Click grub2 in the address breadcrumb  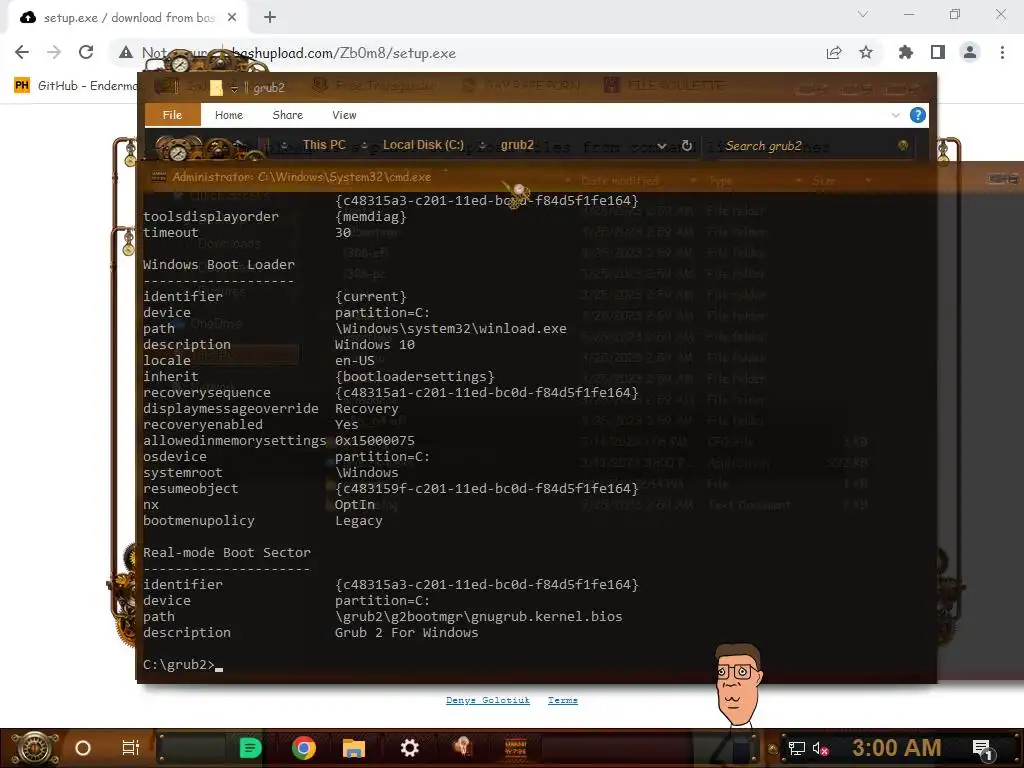click(517, 145)
